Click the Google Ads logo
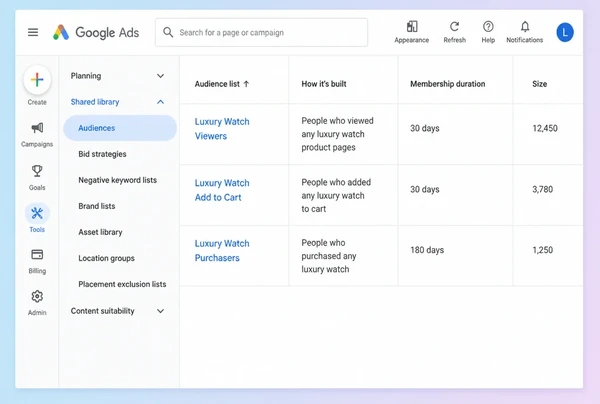The width and height of the screenshot is (600, 404). (96, 33)
